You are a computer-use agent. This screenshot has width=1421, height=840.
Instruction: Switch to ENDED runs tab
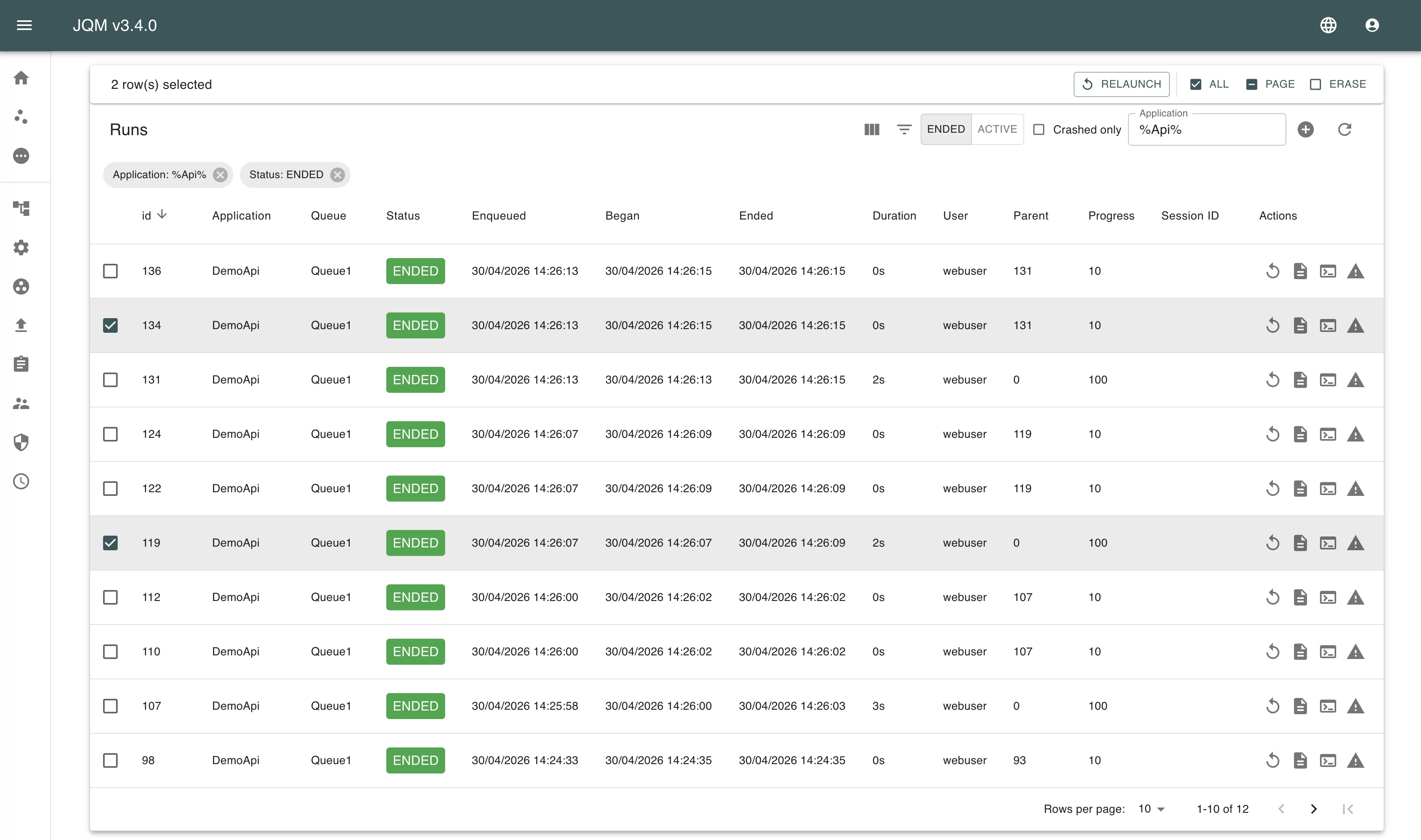945,129
